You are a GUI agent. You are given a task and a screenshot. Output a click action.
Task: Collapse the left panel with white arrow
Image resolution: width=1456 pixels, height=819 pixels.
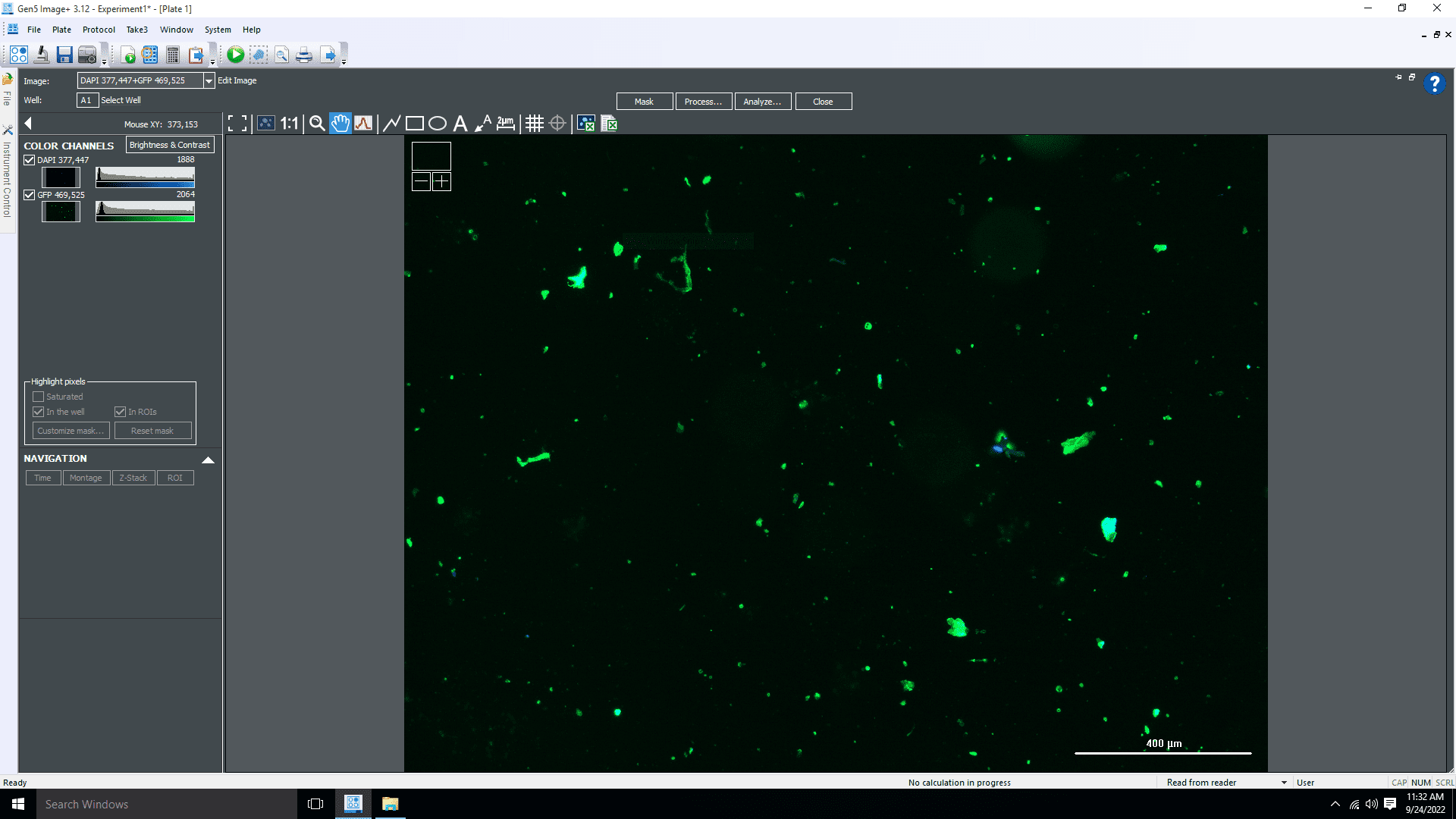pos(28,124)
